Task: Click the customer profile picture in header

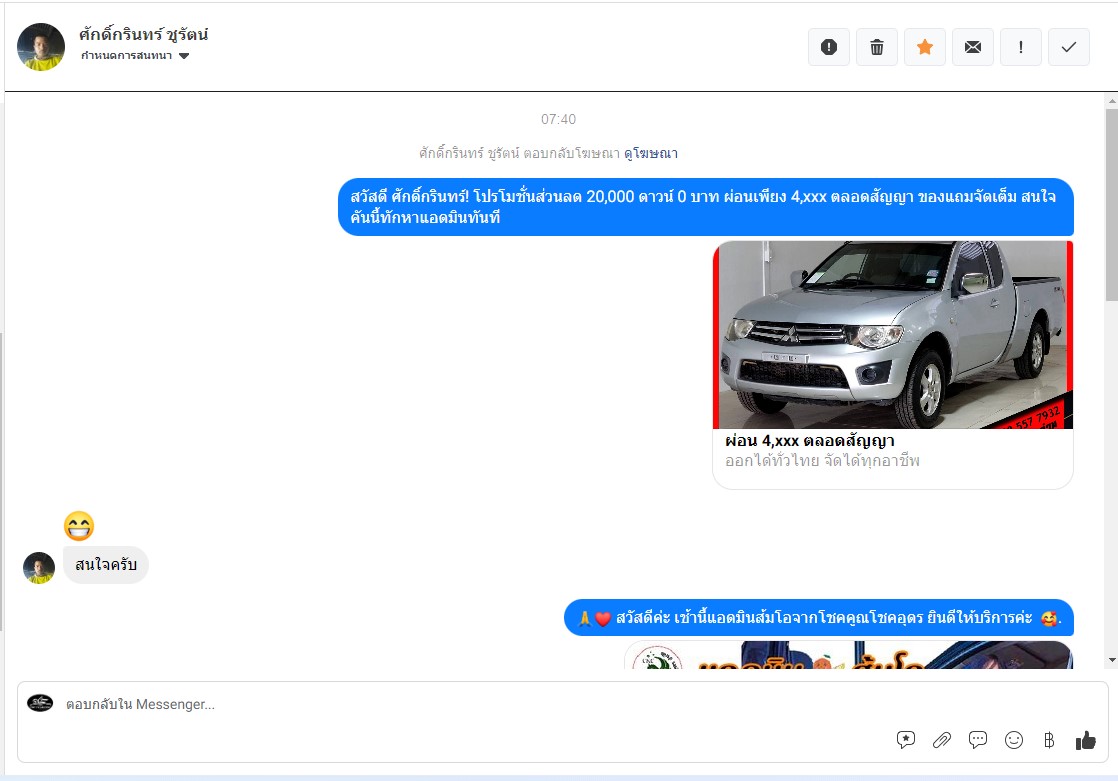Action: click(x=41, y=47)
